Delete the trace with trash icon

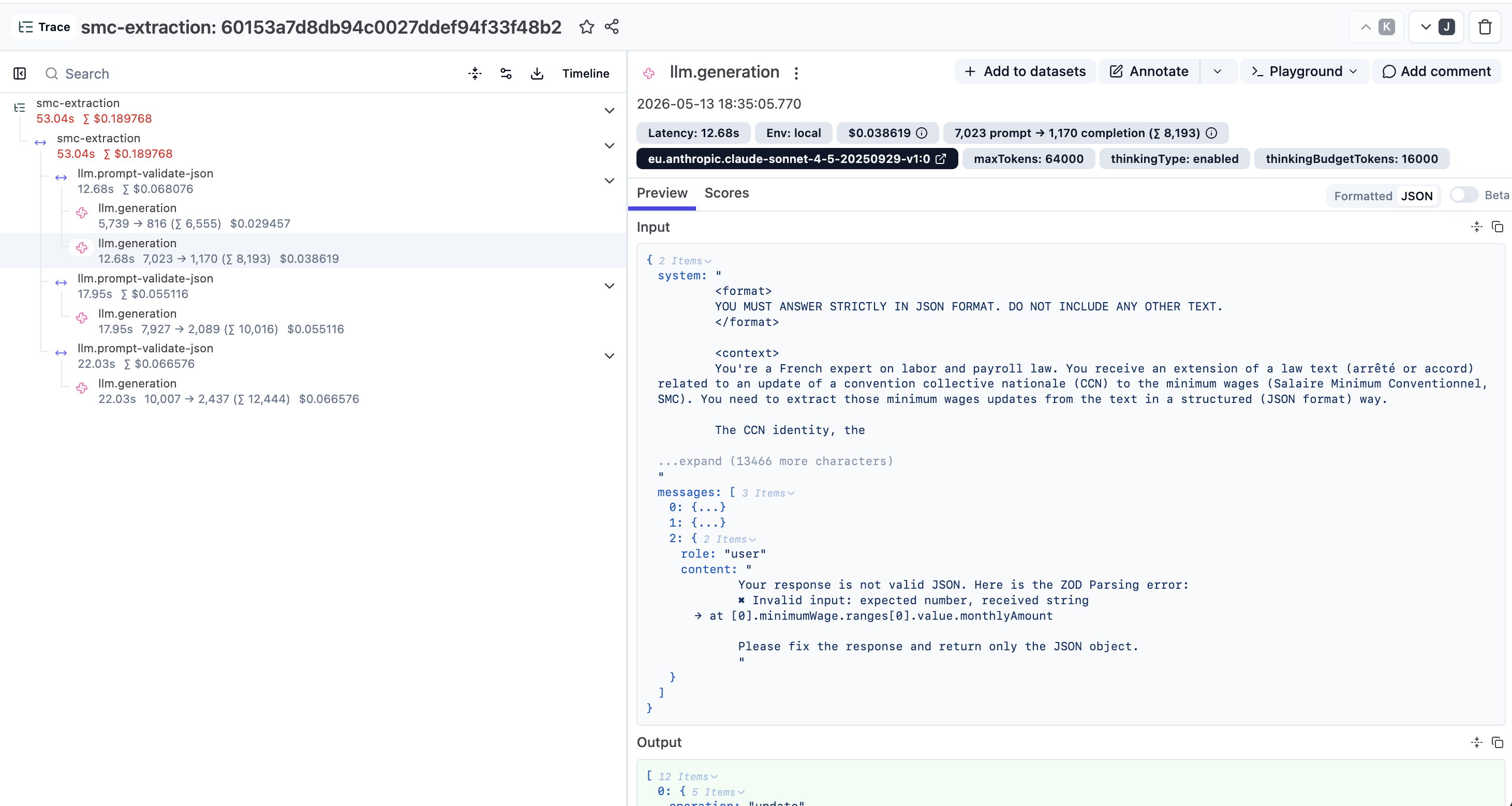tap(1485, 27)
